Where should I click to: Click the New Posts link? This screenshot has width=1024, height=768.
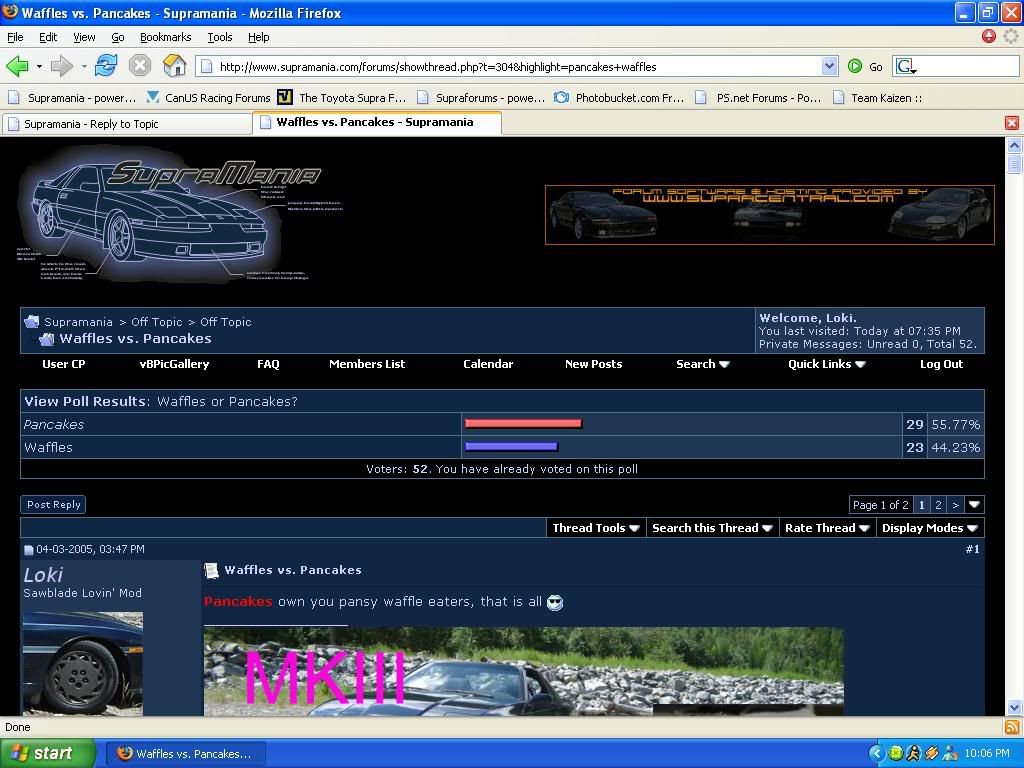pos(594,364)
